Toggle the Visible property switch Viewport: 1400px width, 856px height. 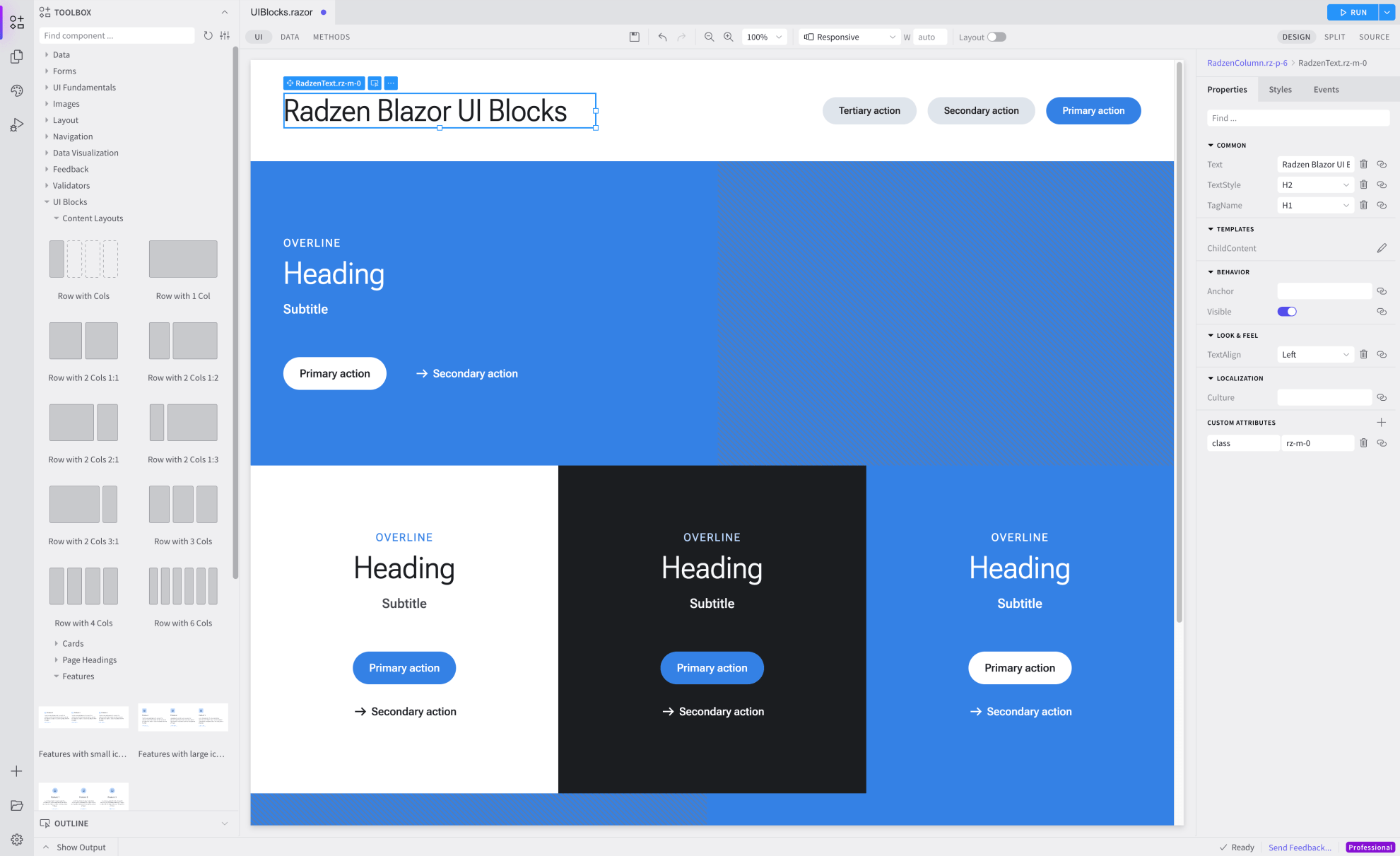tap(1287, 311)
